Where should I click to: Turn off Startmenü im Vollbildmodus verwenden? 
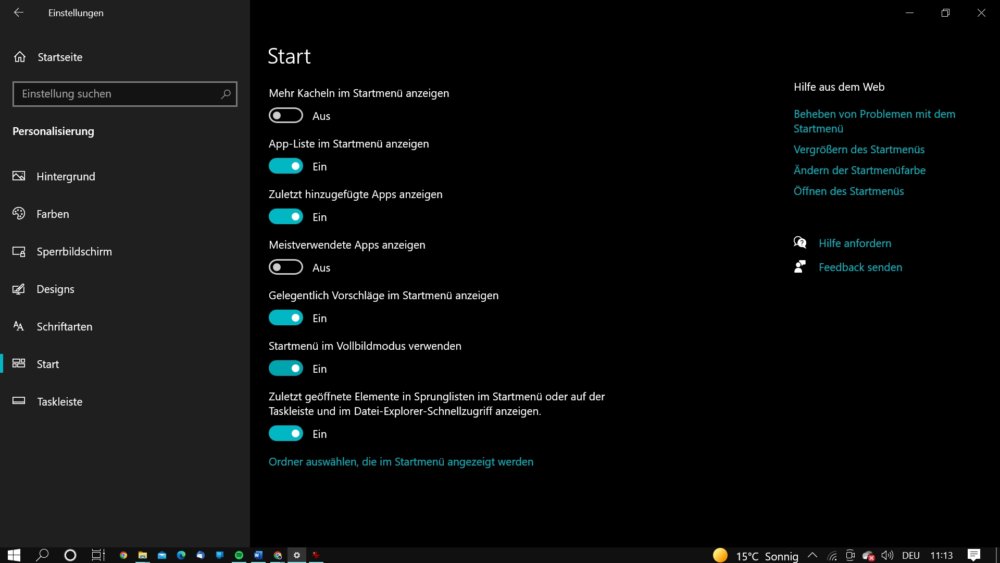point(286,368)
